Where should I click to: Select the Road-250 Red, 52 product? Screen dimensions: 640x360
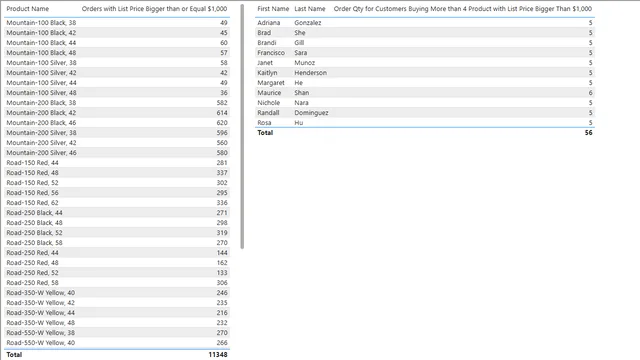click(32, 273)
